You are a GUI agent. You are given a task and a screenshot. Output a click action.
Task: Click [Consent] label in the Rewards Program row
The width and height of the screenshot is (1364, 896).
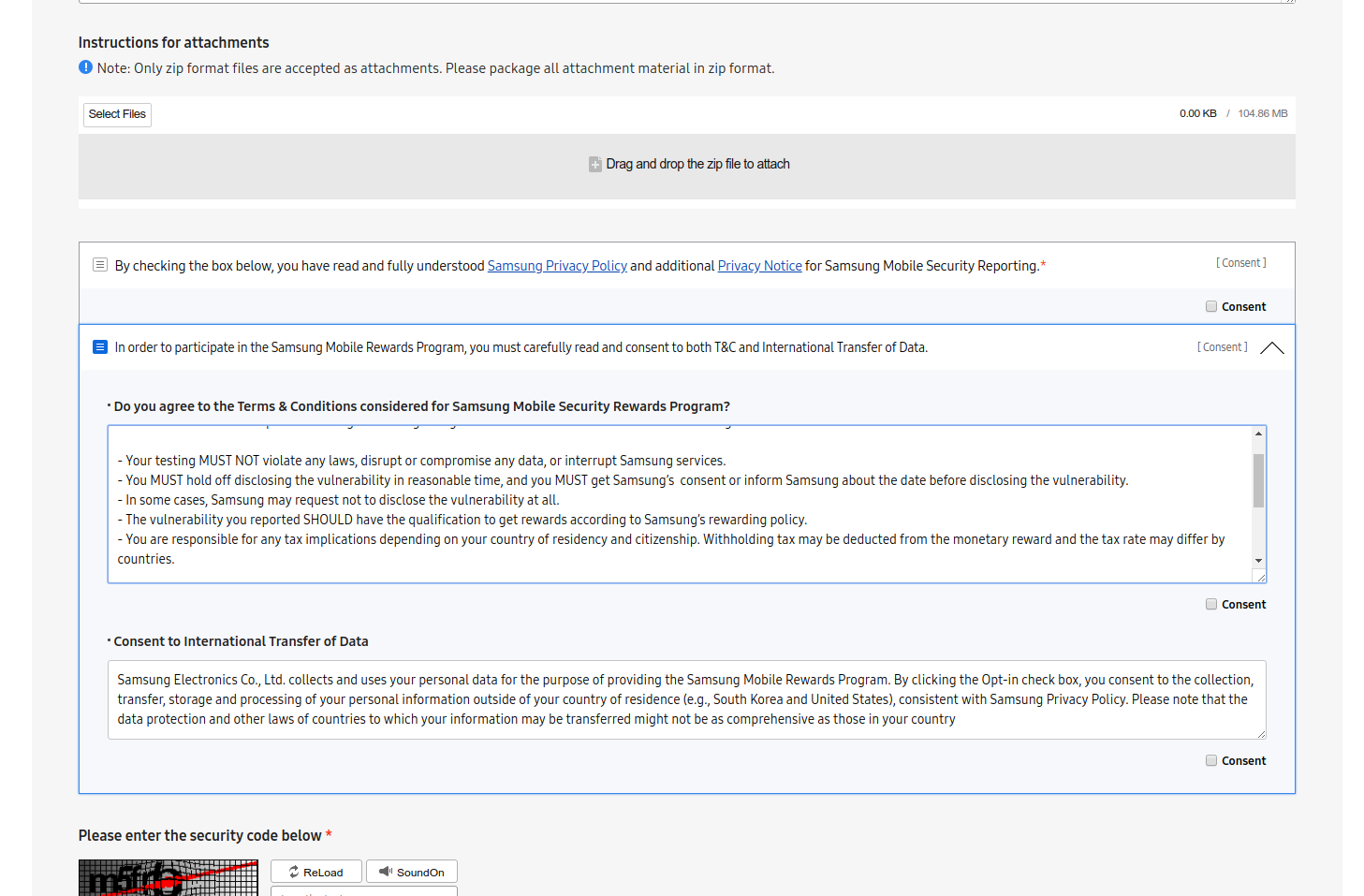click(1222, 347)
